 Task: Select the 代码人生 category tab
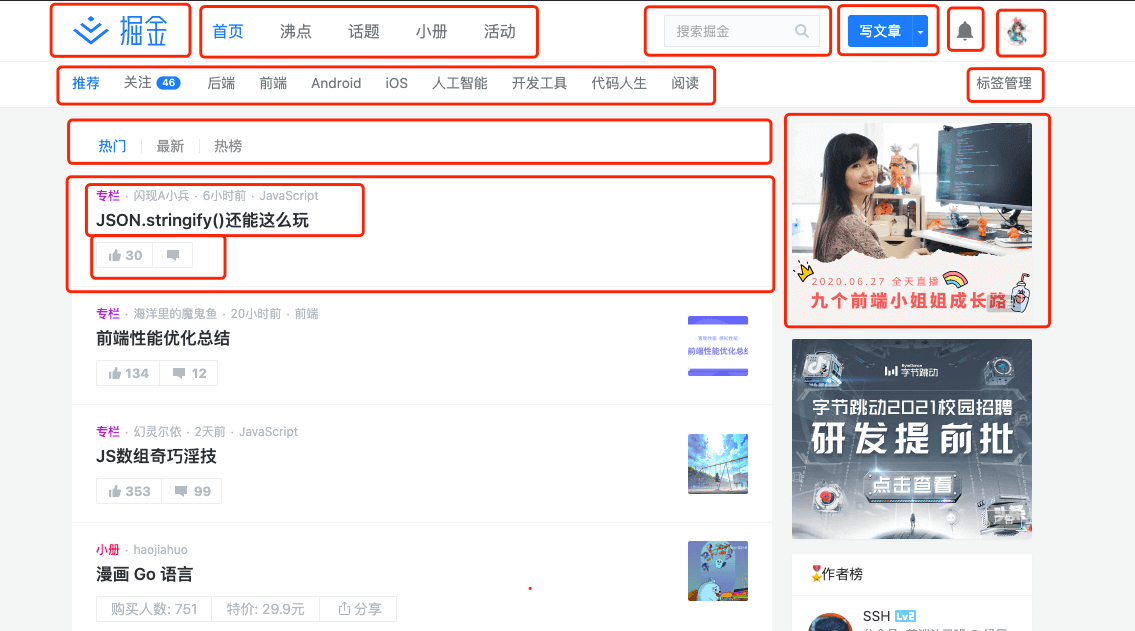tap(619, 83)
